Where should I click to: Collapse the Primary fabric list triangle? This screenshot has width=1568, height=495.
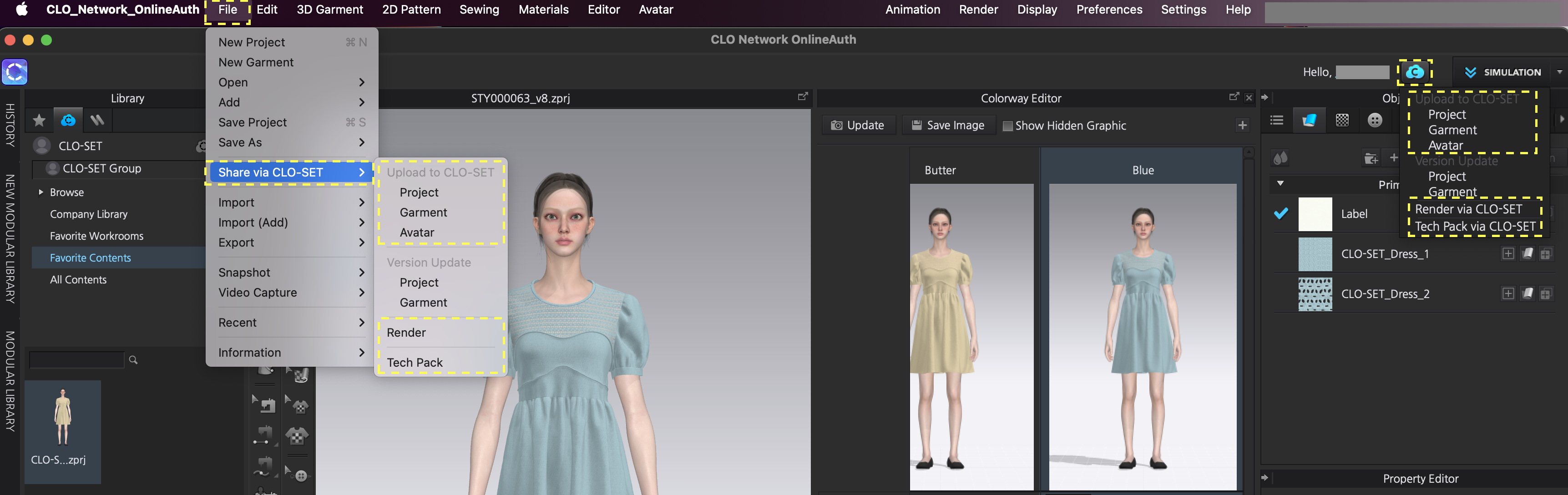pyautogui.click(x=1280, y=183)
